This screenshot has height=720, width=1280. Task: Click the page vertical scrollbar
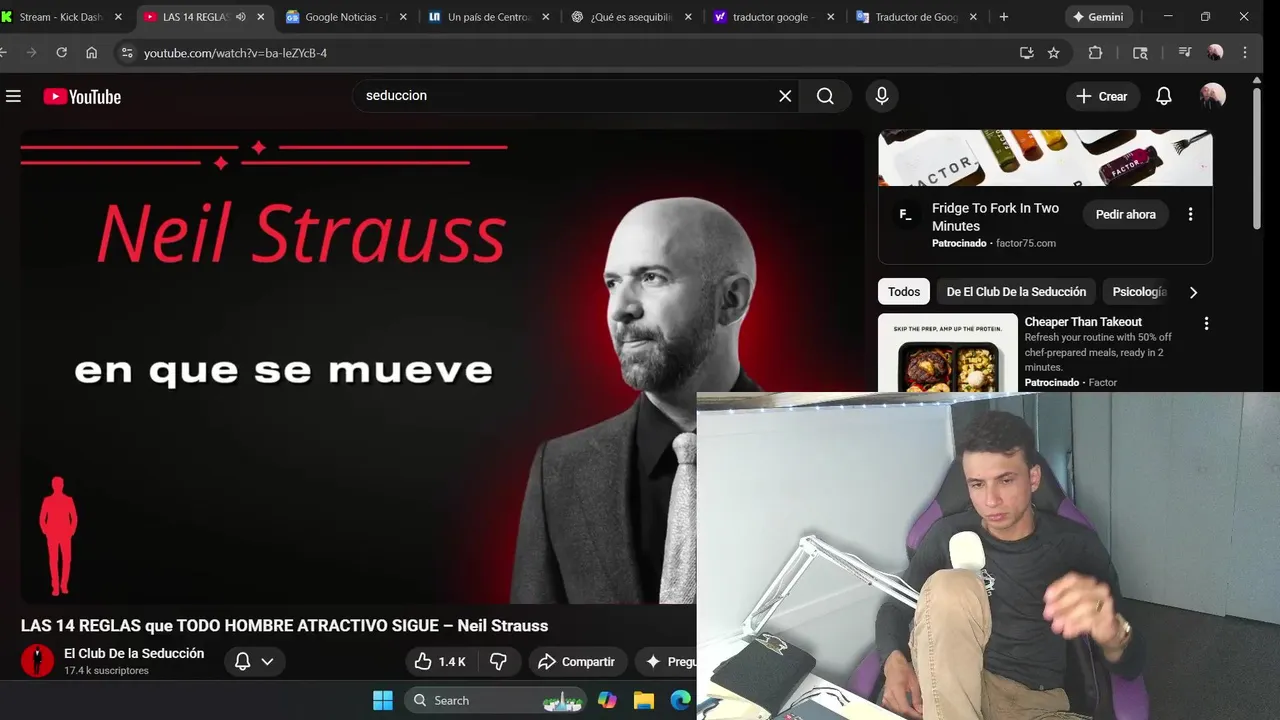click(x=1257, y=157)
